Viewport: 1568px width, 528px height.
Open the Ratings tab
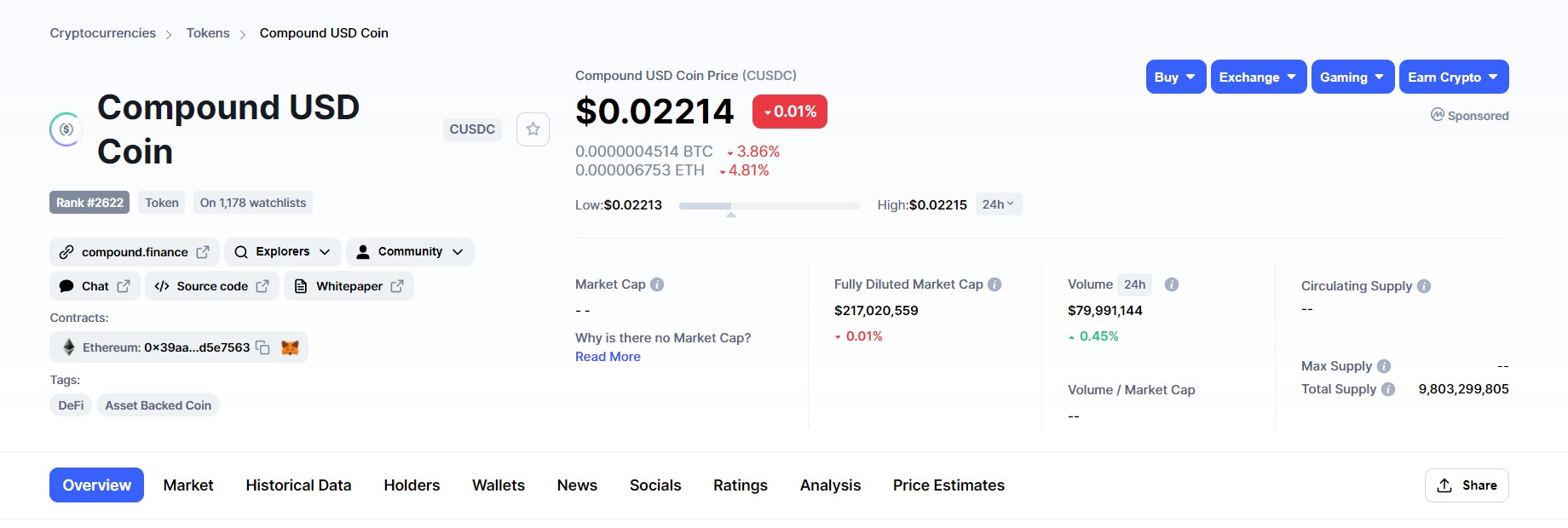point(741,485)
